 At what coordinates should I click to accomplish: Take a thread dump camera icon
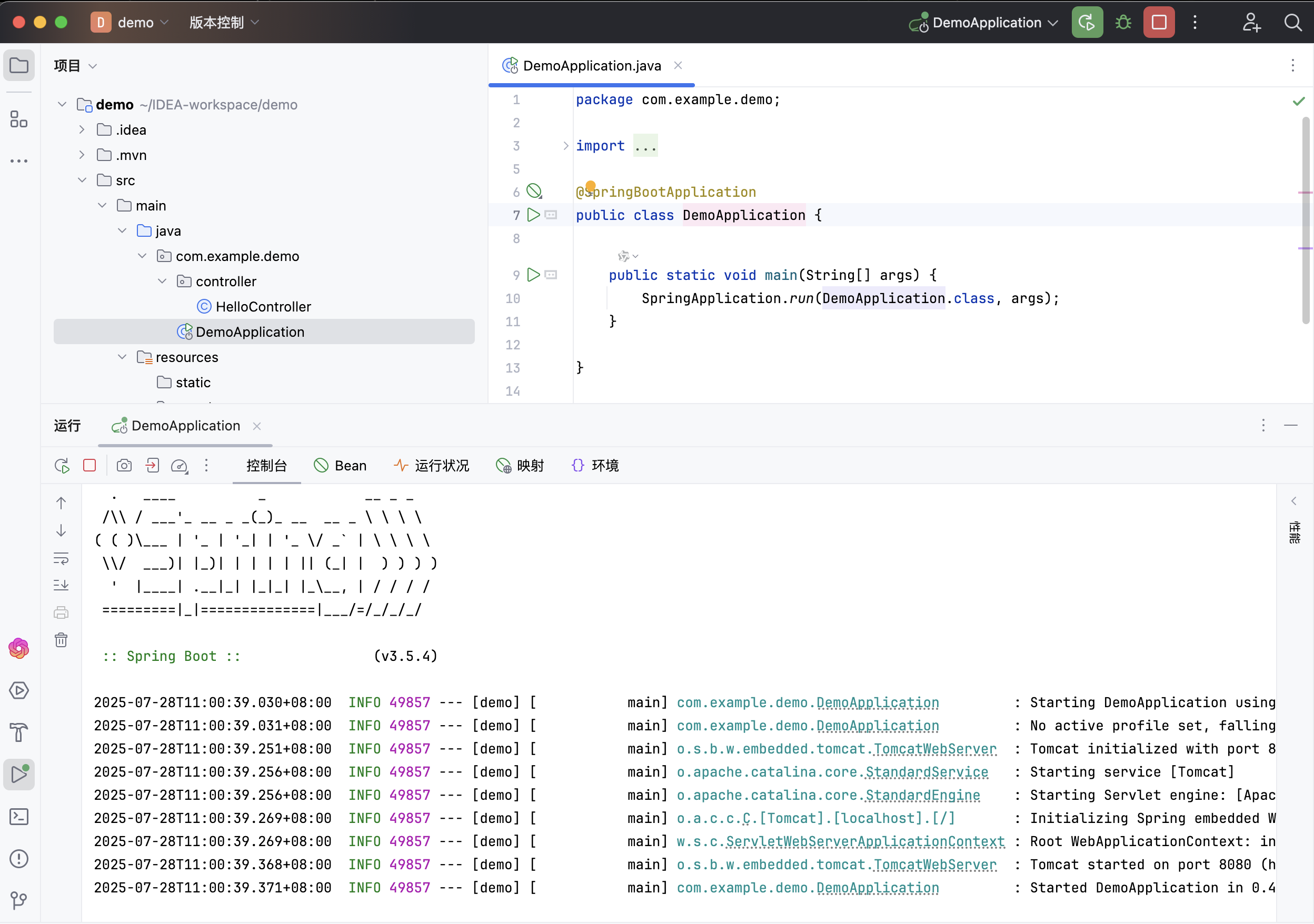tap(124, 465)
